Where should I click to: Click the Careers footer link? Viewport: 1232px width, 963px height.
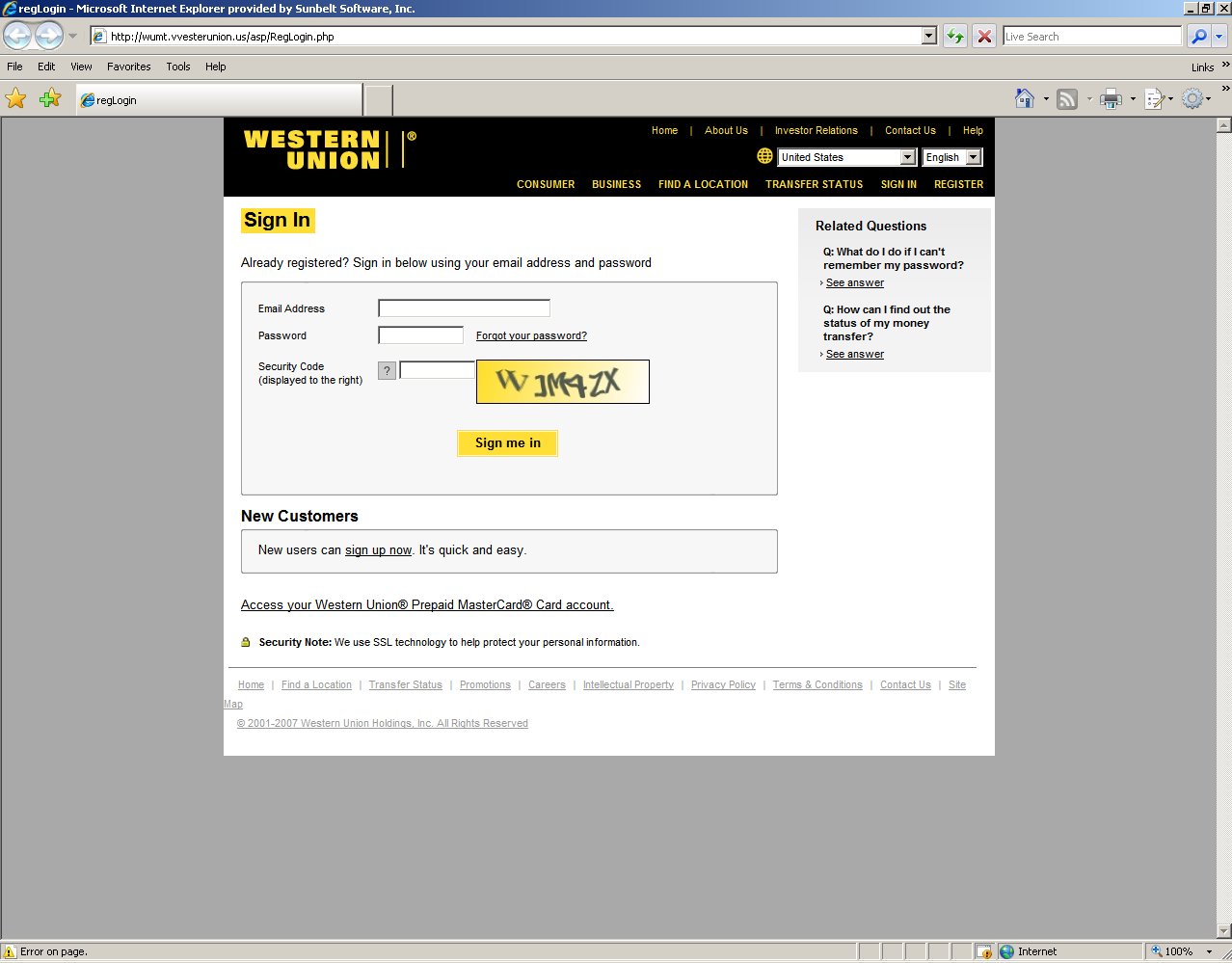(547, 684)
